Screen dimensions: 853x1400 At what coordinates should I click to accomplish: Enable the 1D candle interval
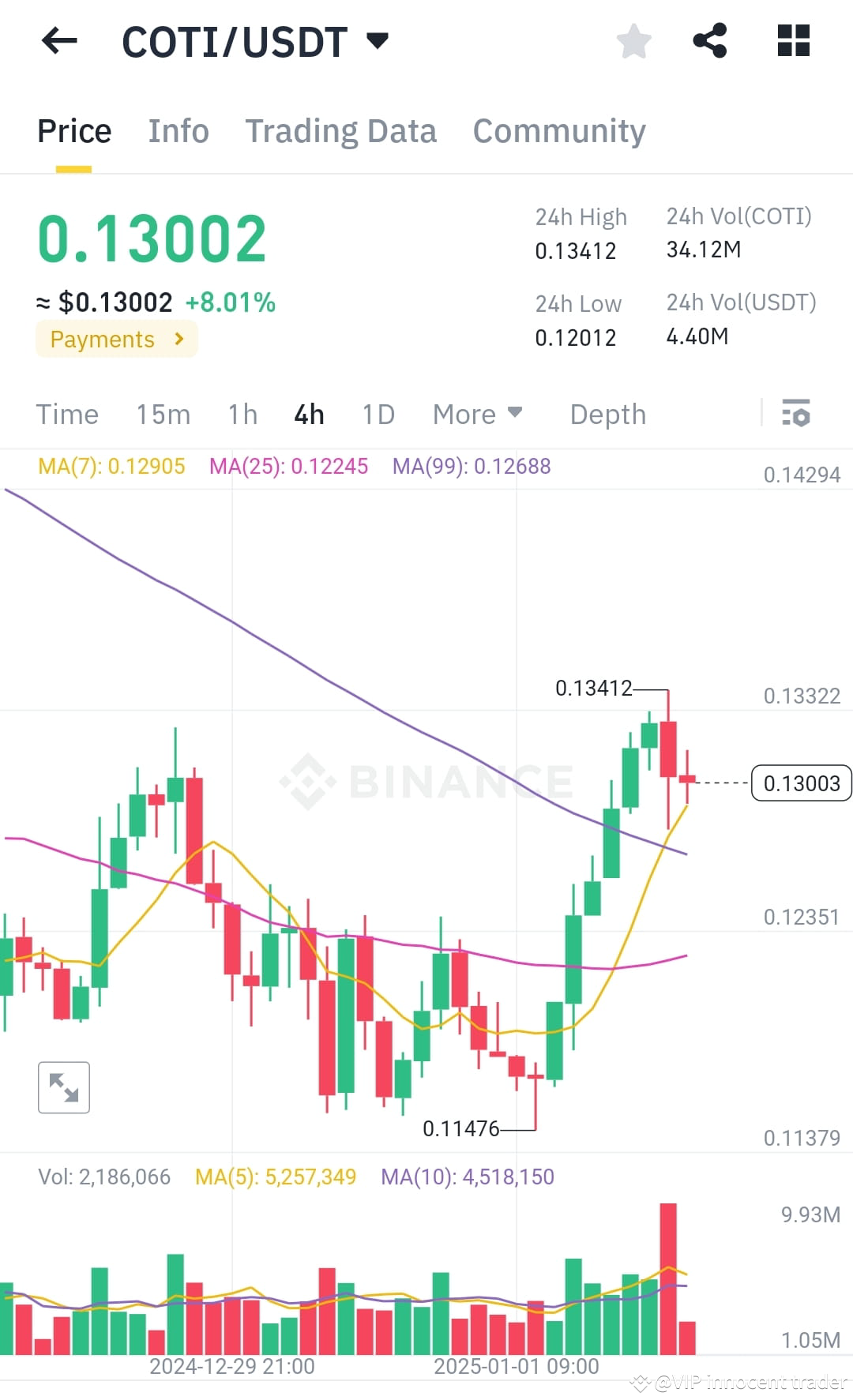[377, 413]
